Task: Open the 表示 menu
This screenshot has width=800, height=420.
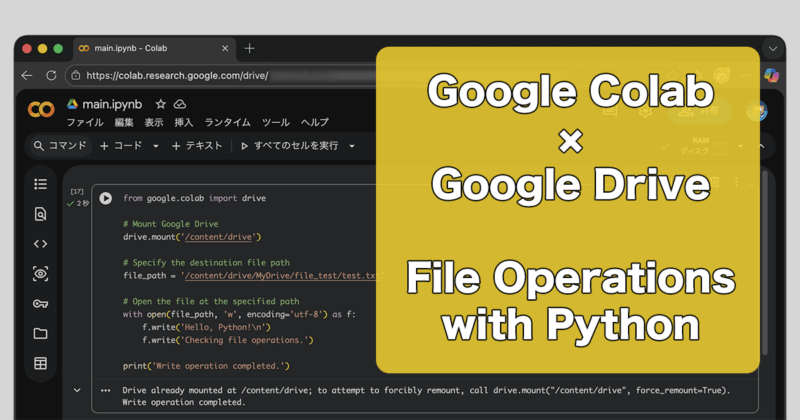Action: tap(154, 122)
